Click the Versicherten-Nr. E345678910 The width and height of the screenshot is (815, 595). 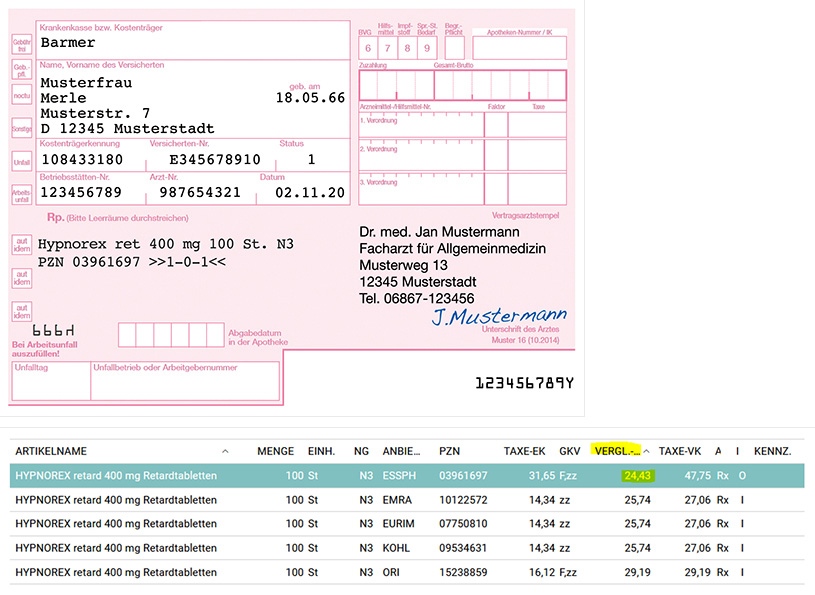tap(215, 160)
